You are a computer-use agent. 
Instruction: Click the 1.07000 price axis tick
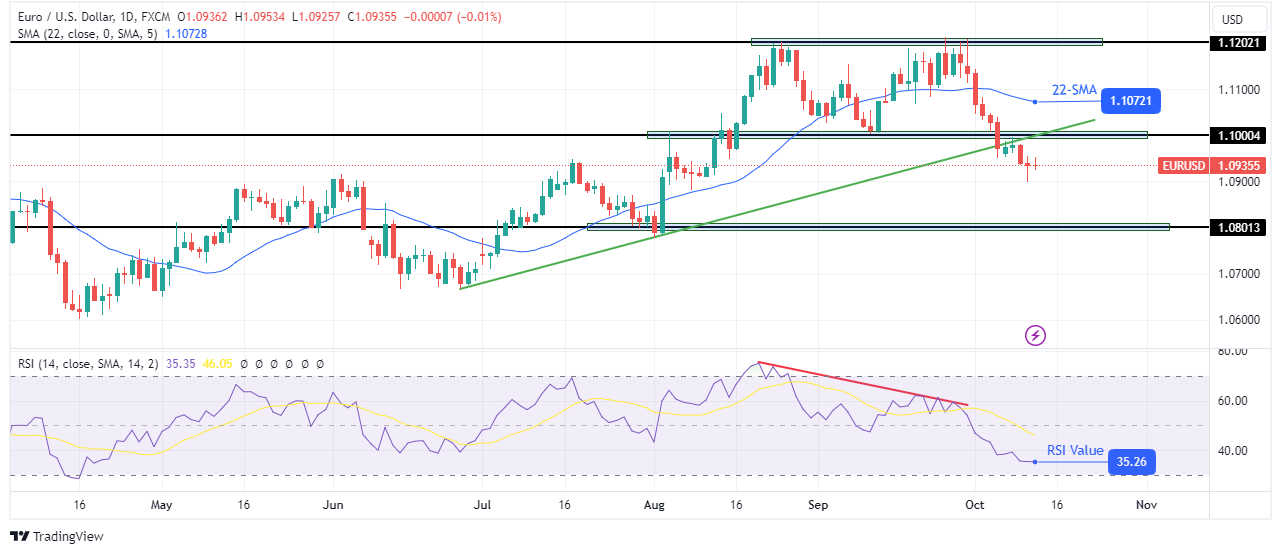click(x=1241, y=273)
